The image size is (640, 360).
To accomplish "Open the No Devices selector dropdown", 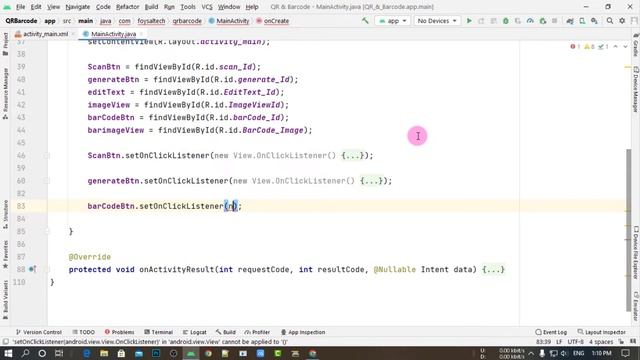I will click(x=437, y=20).
